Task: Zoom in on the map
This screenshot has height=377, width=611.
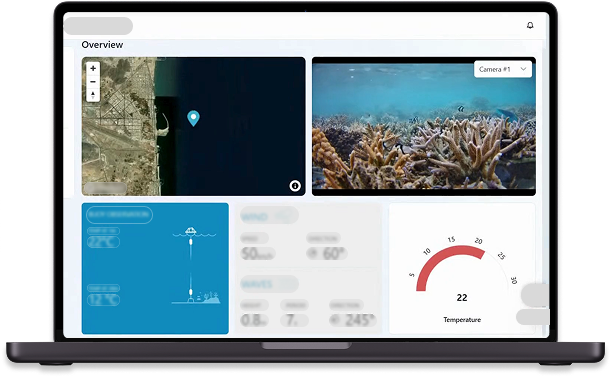Action: click(x=93, y=68)
